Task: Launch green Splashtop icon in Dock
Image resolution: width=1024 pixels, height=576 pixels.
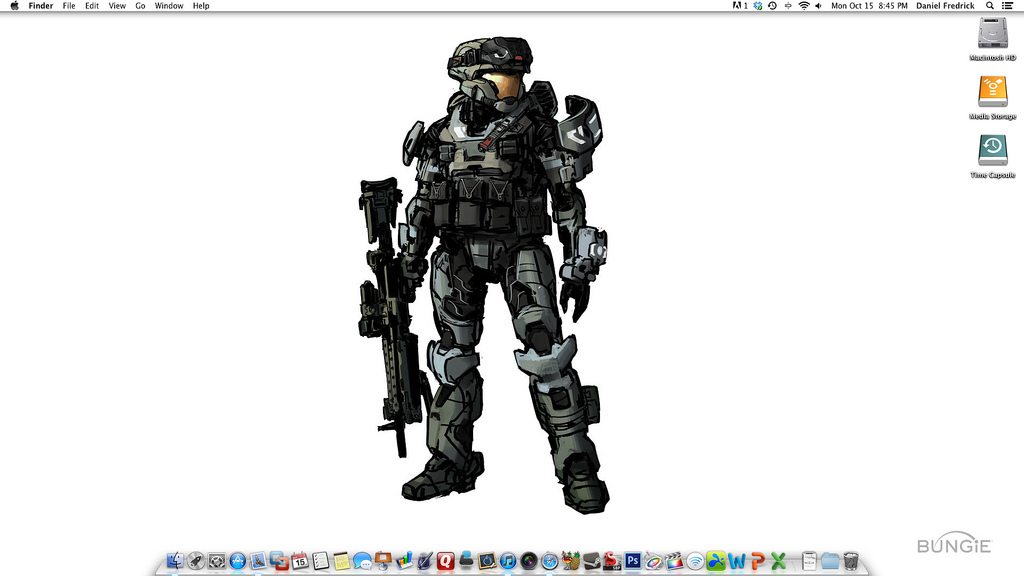Action: [716, 560]
